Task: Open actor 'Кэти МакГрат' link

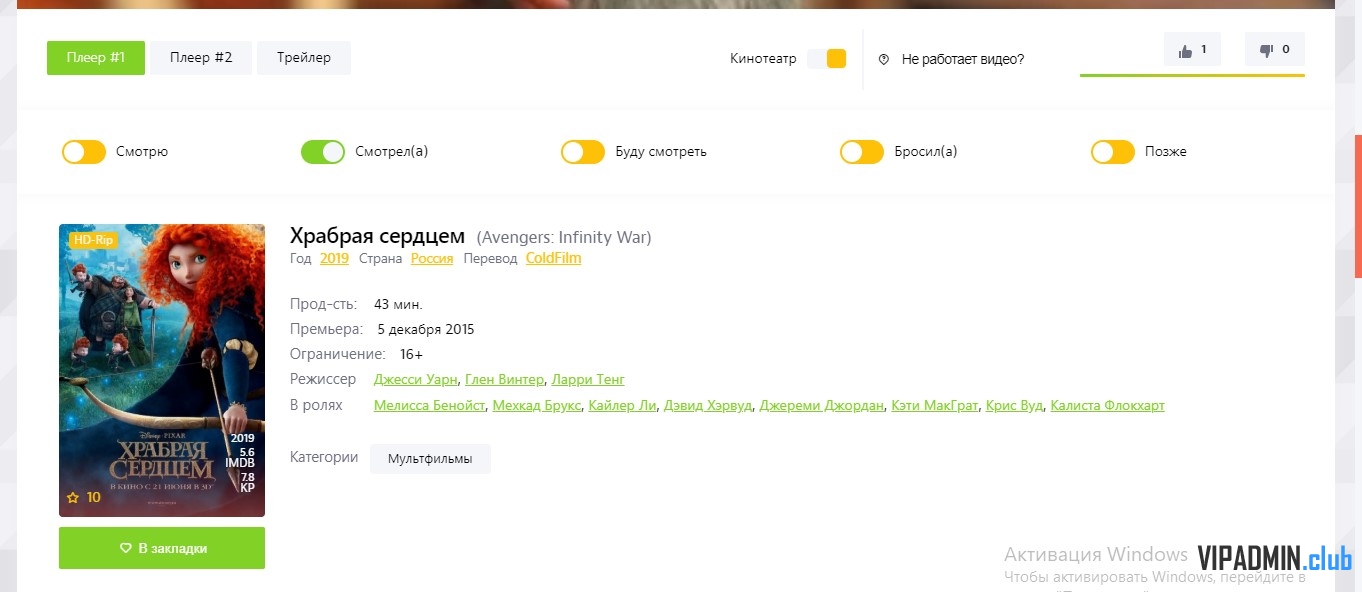Action: pyautogui.click(x=935, y=406)
